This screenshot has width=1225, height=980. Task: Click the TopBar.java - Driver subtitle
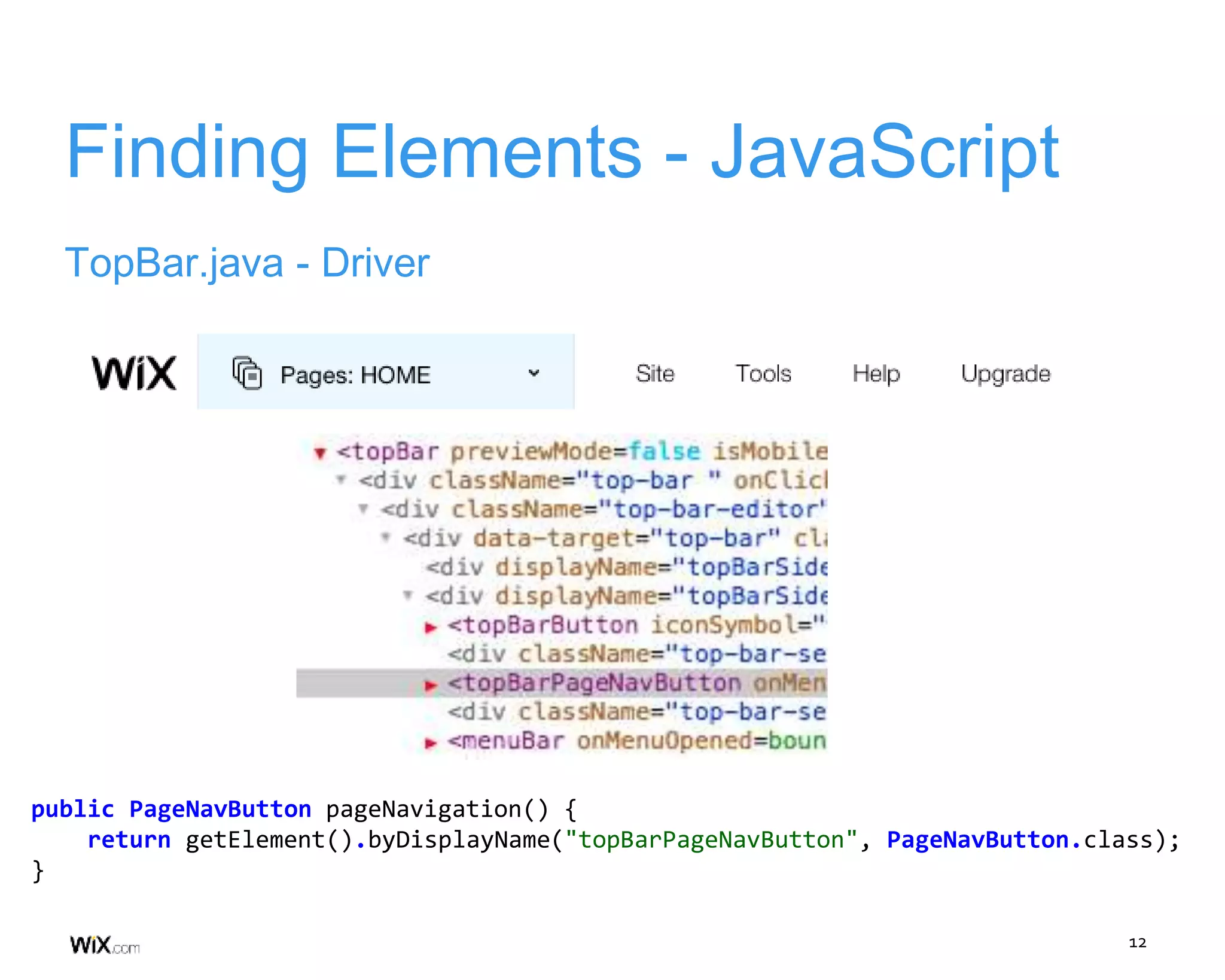[247, 263]
